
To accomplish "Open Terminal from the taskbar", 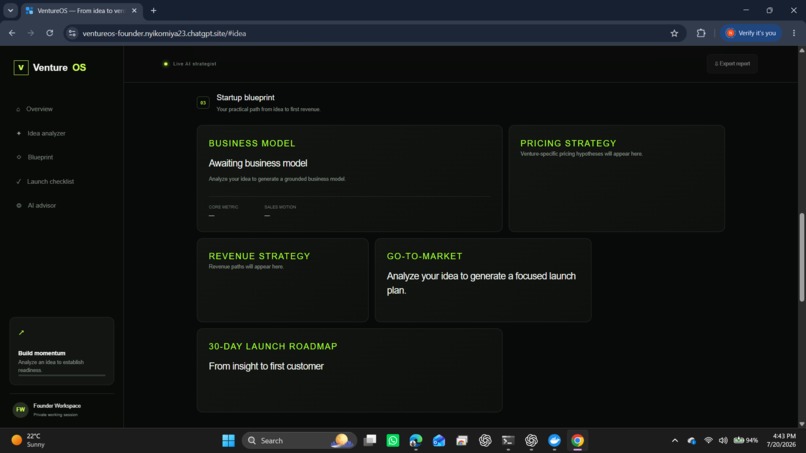I will pyautogui.click(x=508, y=441).
